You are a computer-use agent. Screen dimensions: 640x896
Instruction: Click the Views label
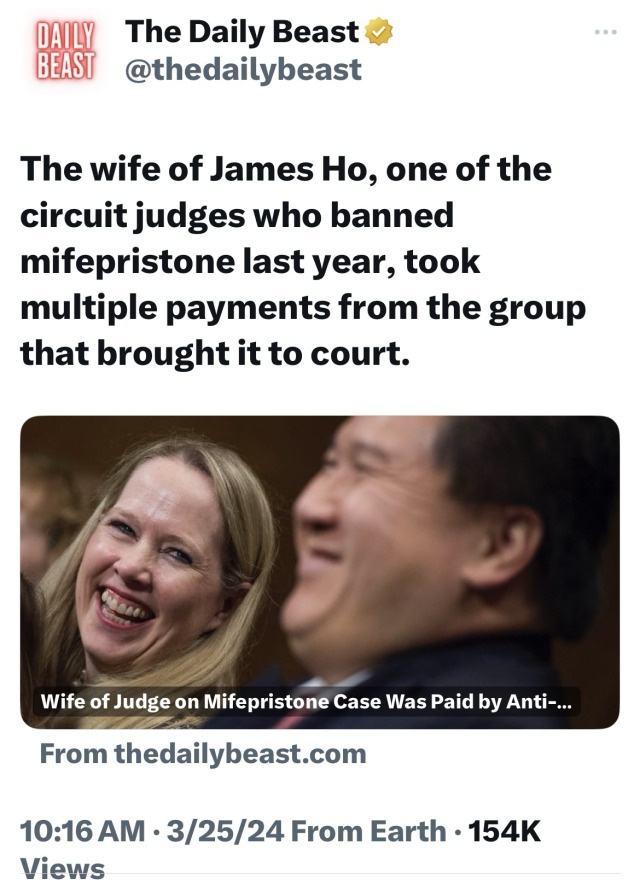[63, 869]
